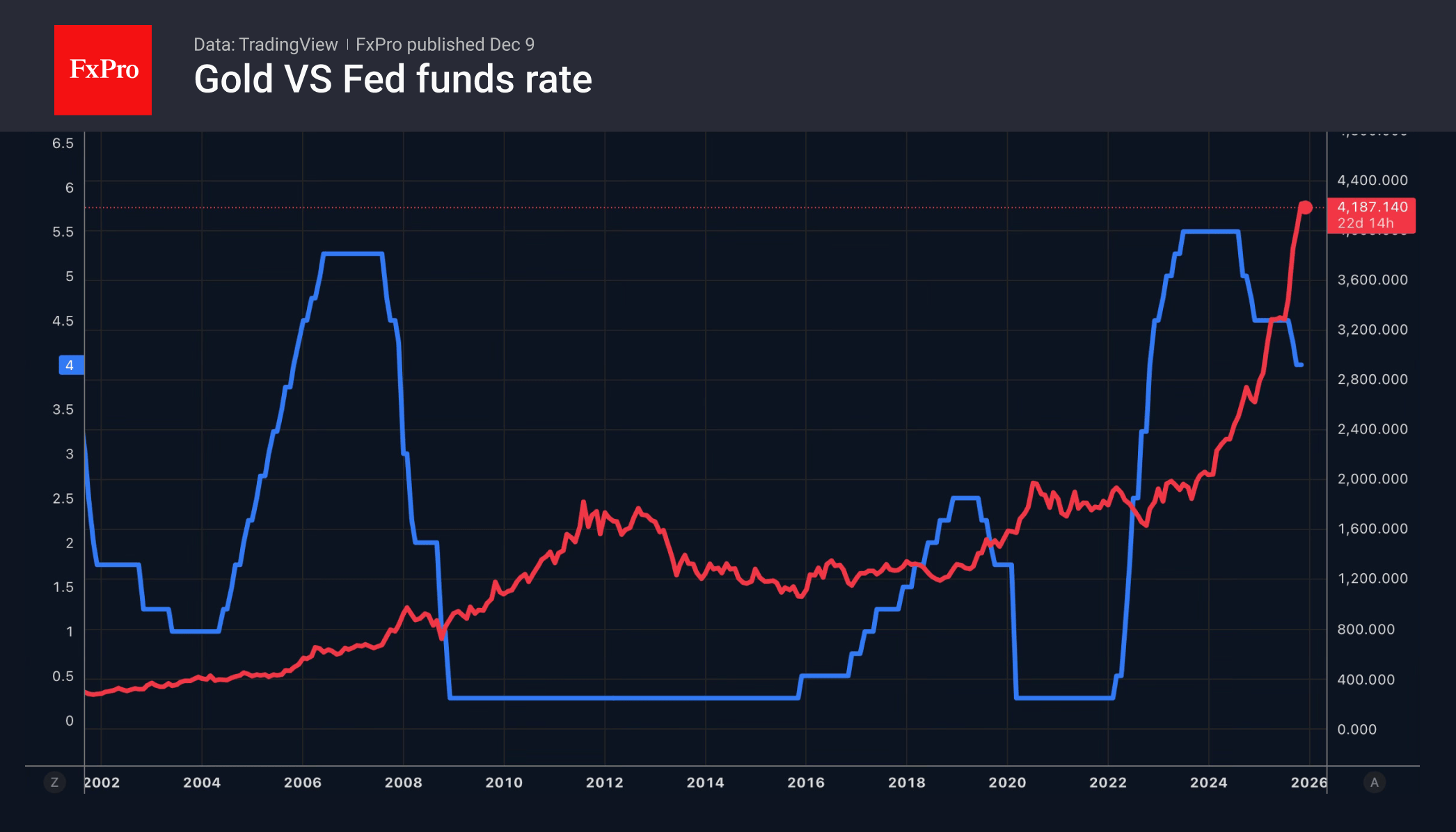Click the 2,000.000 right price scale label

pos(1372,479)
